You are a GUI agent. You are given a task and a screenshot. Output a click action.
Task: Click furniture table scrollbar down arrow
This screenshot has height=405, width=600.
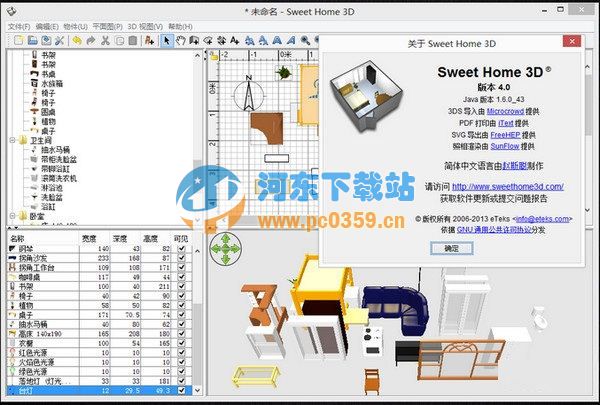tap(197, 390)
